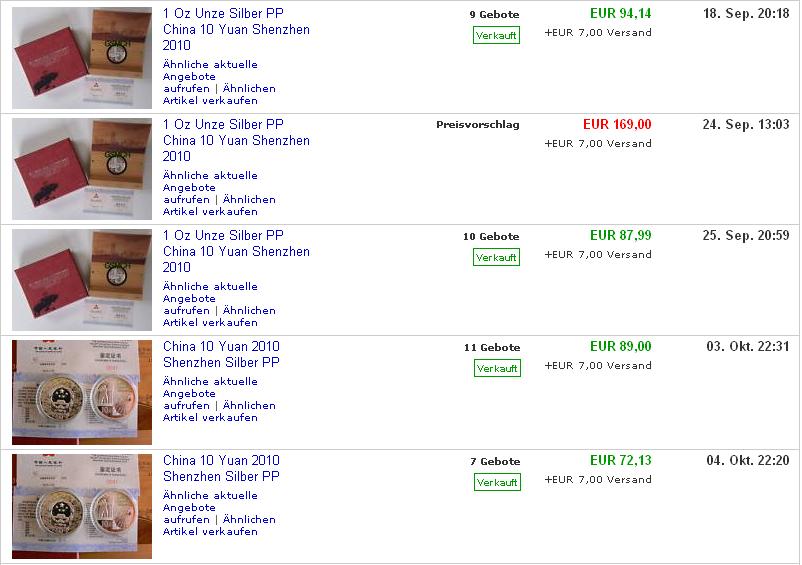This screenshot has width=802, height=565.
Task: Click 'Ähnliche aktuelle Angebote' for 25. Sep. listing
Action: point(210,292)
